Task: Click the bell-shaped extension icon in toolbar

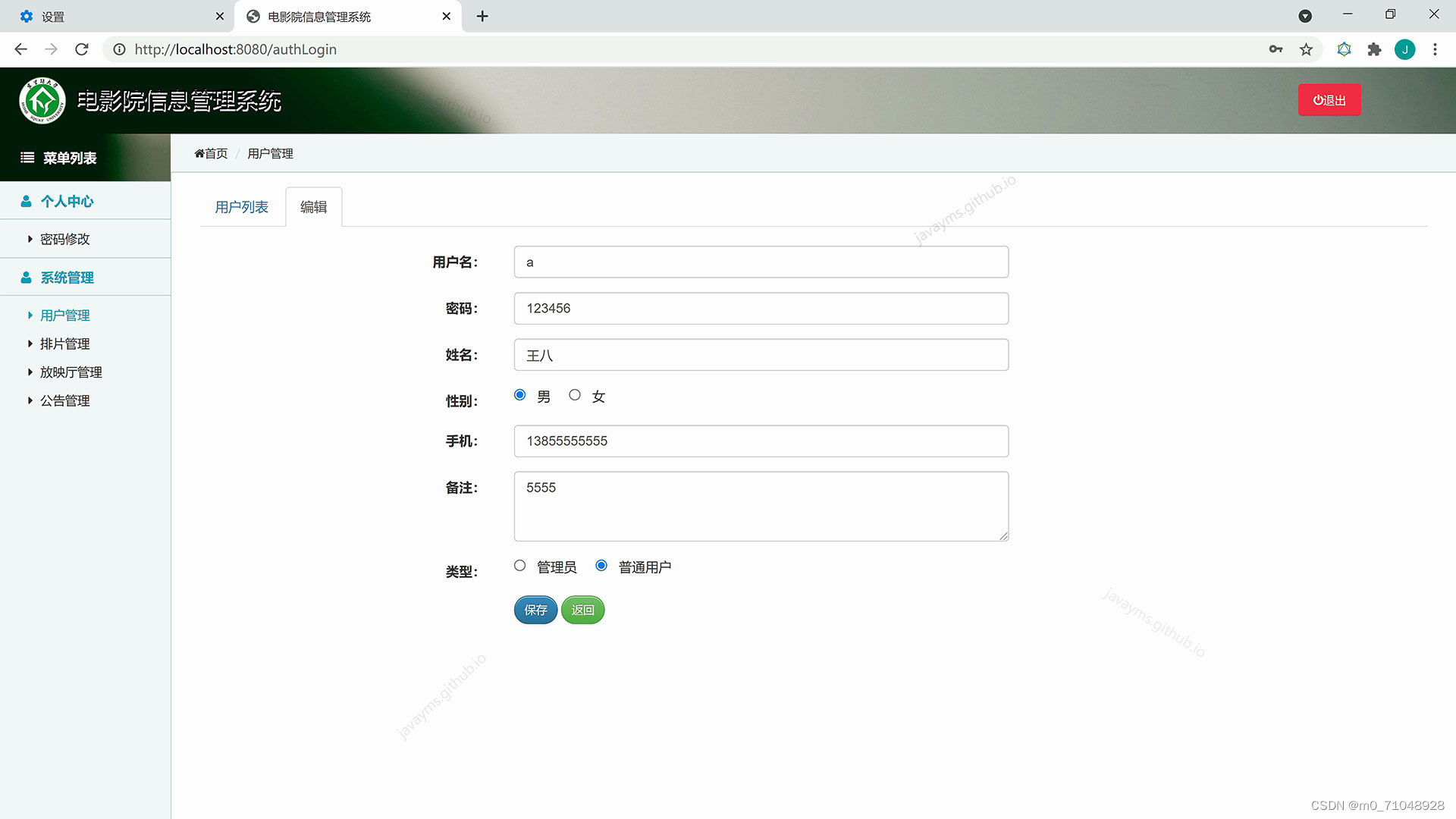Action: [x=1344, y=49]
